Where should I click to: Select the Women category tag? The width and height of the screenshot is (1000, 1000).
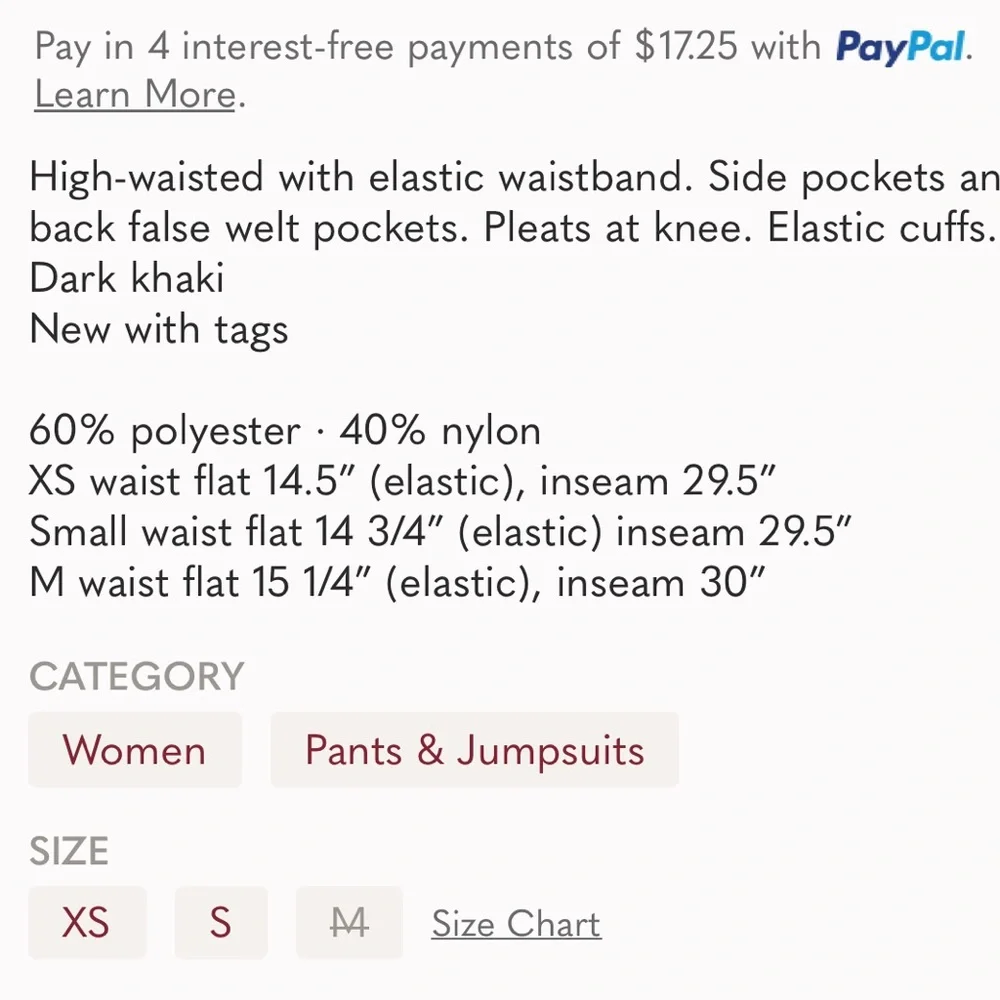(x=135, y=750)
